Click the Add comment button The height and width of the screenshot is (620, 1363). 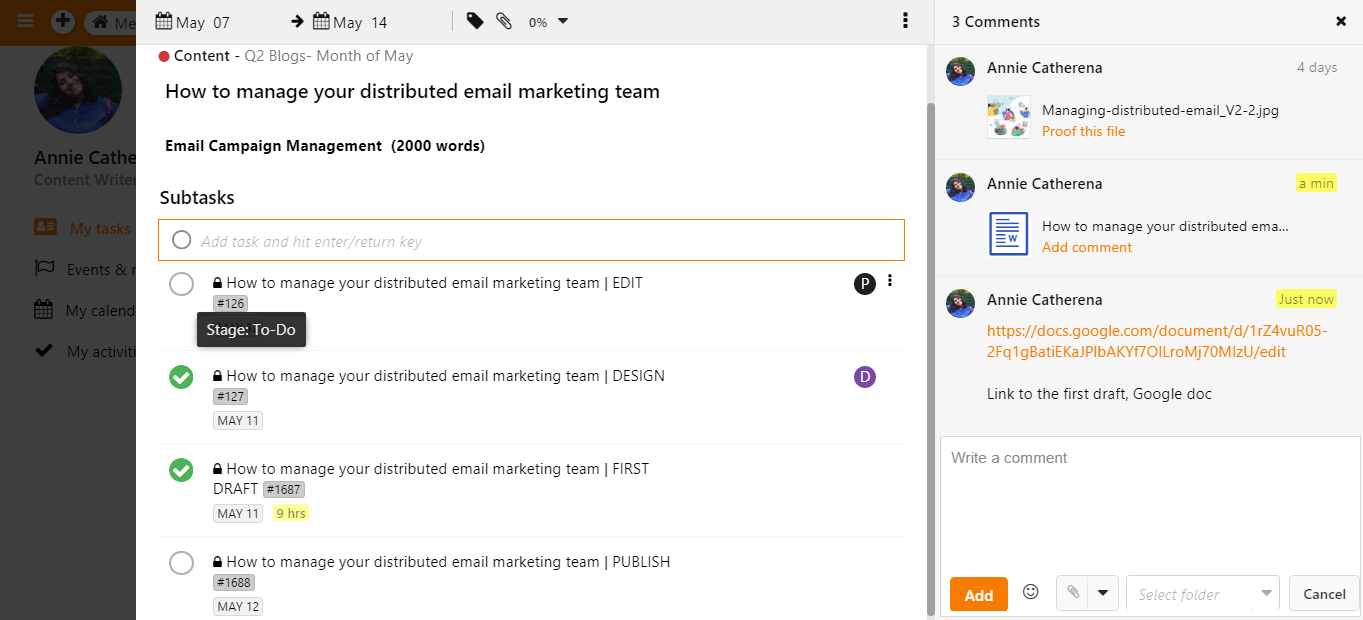coord(978,595)
